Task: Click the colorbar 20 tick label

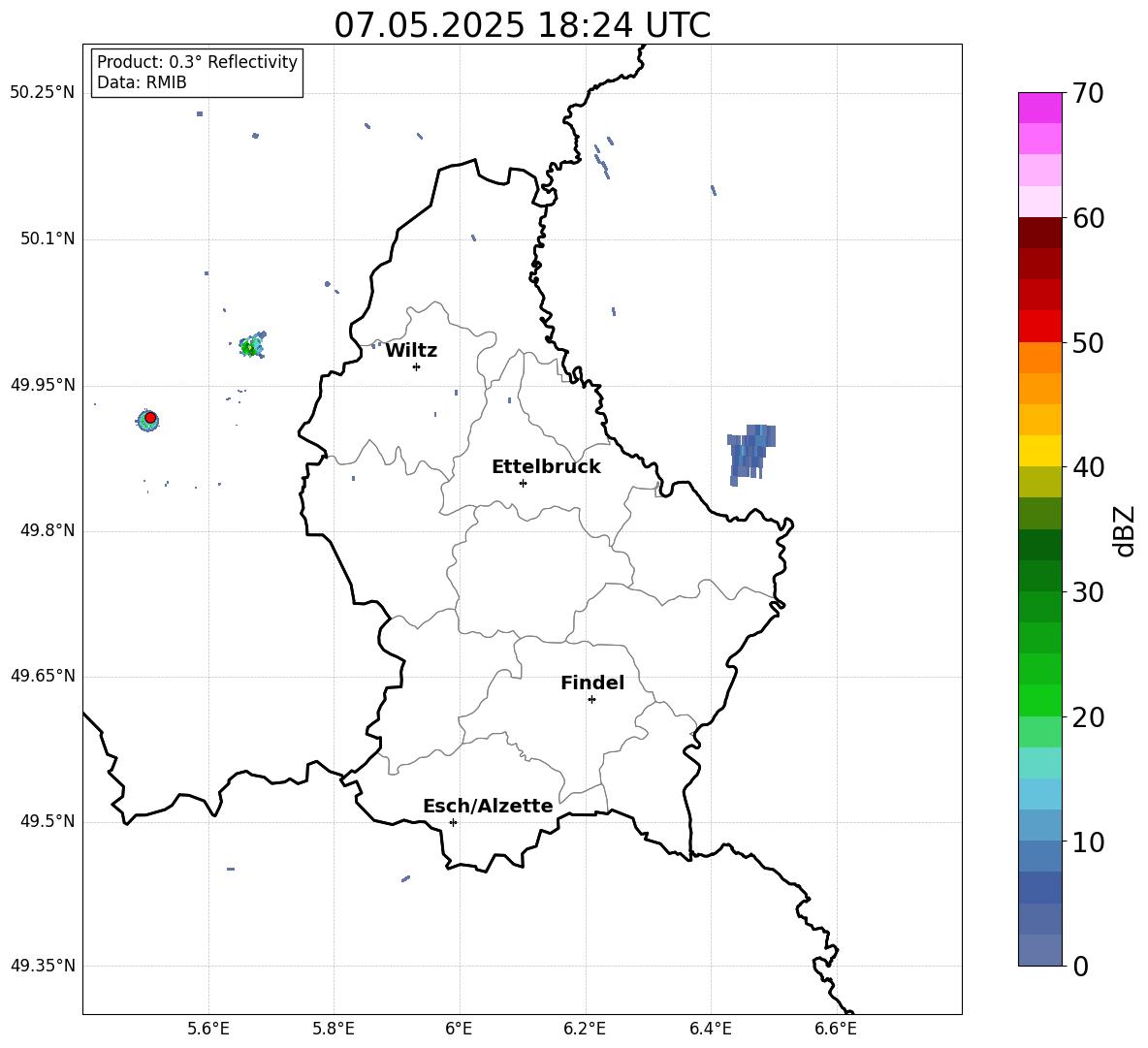Action: point(1088,717)
